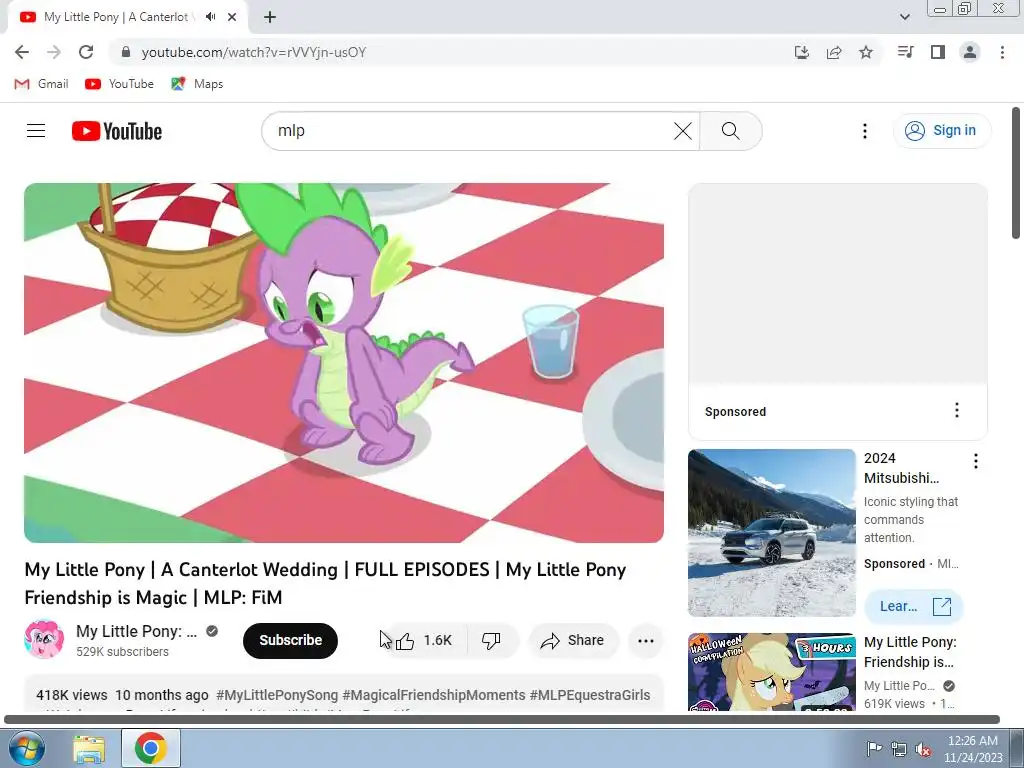Click the Chrome taskbar icon
Screen dimensions: 1024x768
pyautogui.click(x=150, y=748)
